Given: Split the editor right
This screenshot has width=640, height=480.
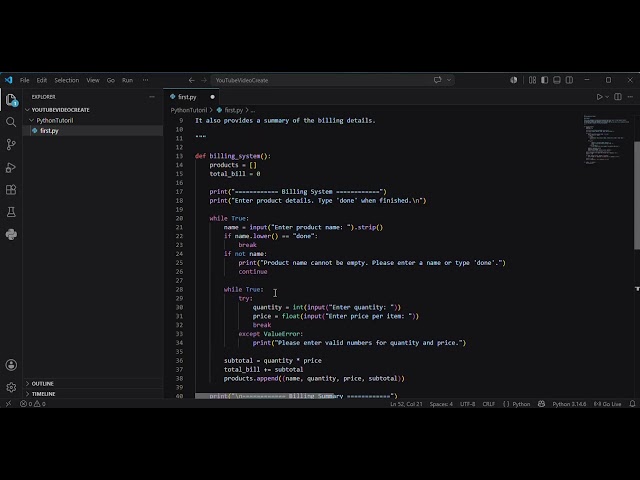Looking at the screenshot, I should (x=618, y=97).
